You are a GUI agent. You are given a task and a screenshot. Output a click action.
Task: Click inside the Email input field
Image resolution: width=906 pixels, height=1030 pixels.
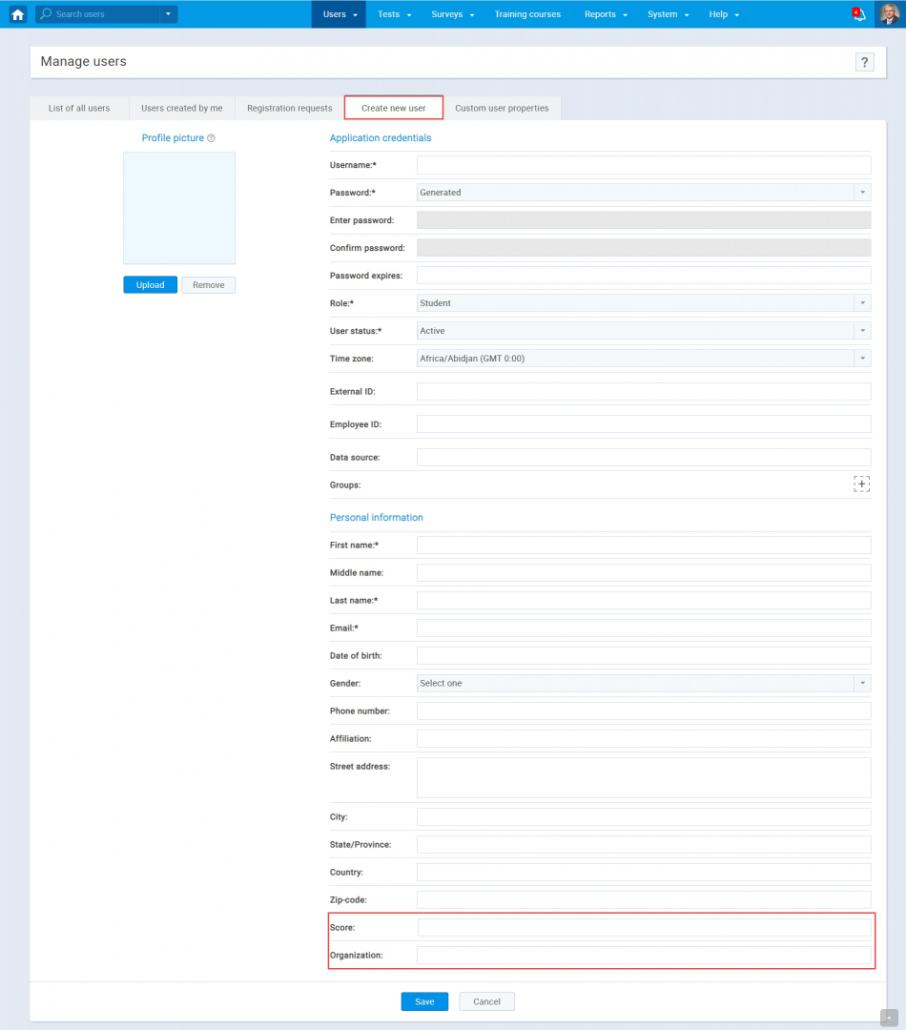coord(643,627)
